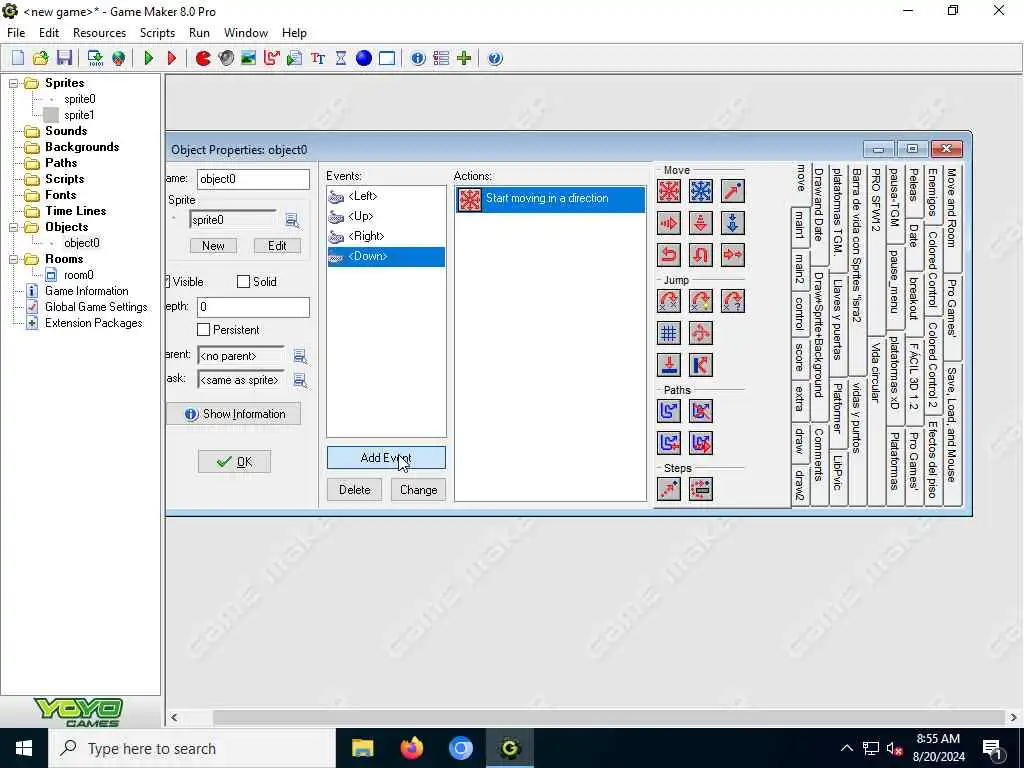
Task: Open the Run menu
Action: [x=199, y=33]
